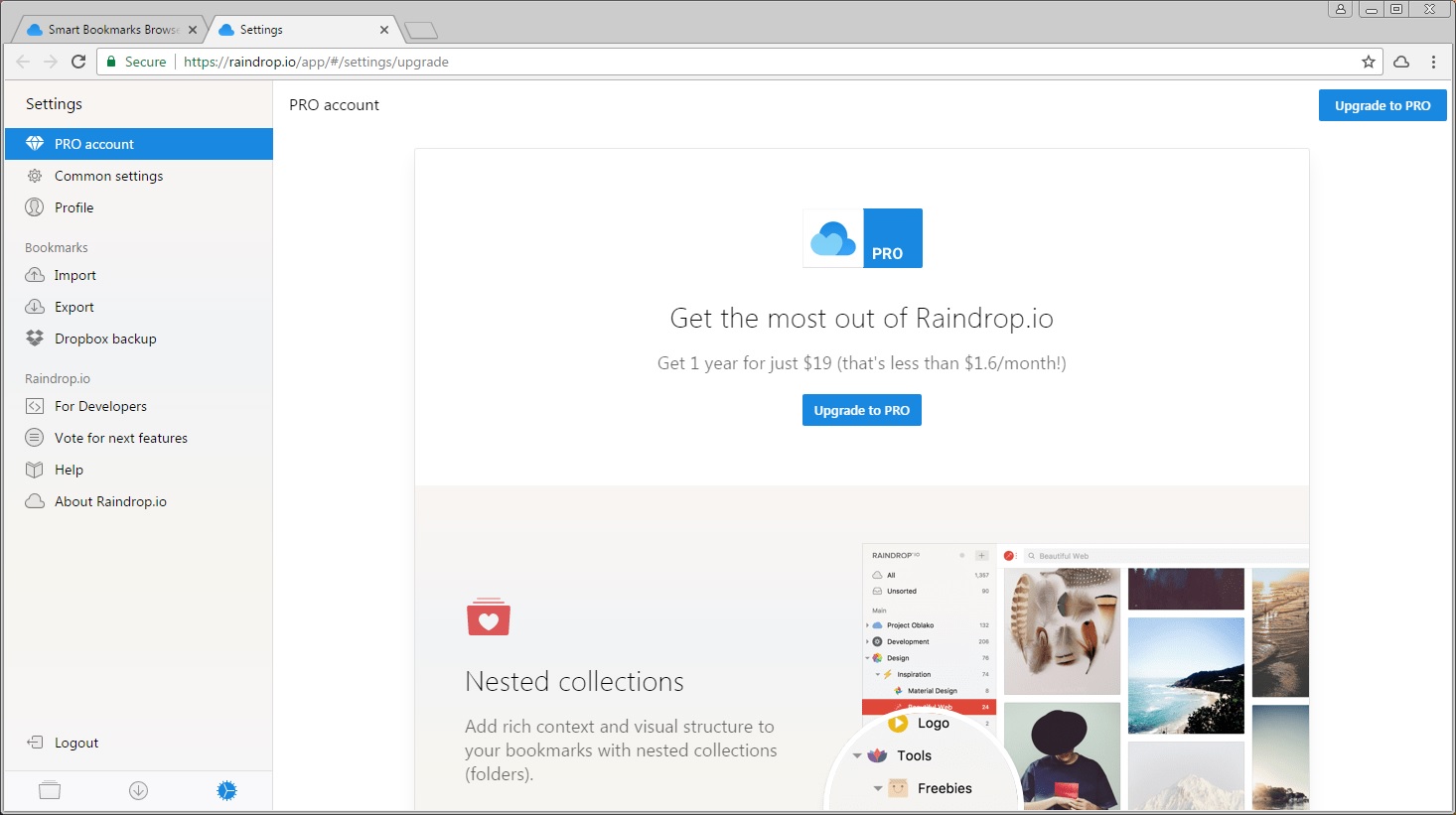Click the cloud icon beside About Raindrop.io

35,501
